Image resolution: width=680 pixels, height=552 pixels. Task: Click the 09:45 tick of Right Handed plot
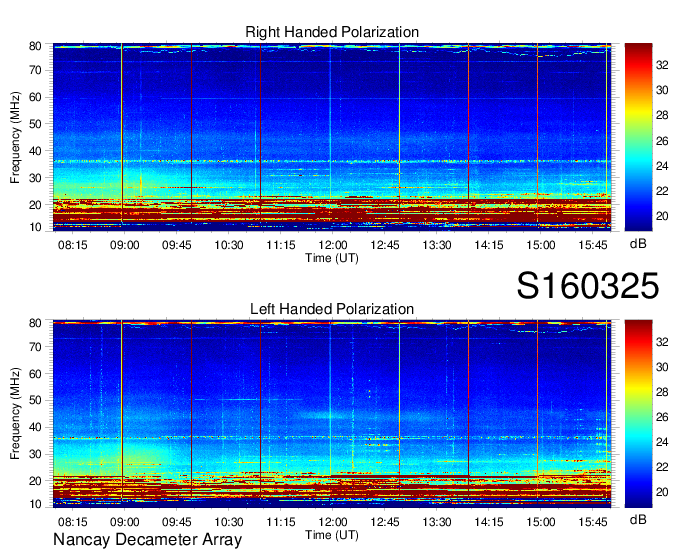click(x=177, y=245)
